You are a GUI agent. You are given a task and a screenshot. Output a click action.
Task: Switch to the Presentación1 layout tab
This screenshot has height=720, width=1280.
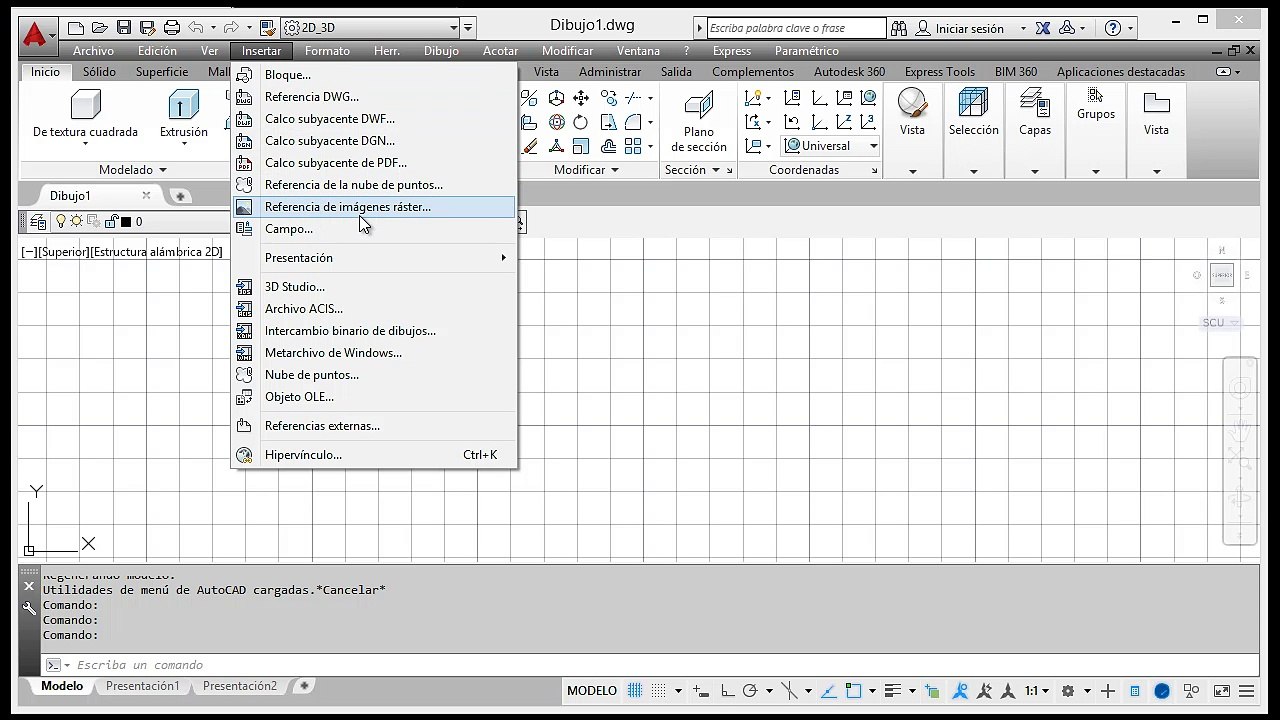[x=143, y=687]
